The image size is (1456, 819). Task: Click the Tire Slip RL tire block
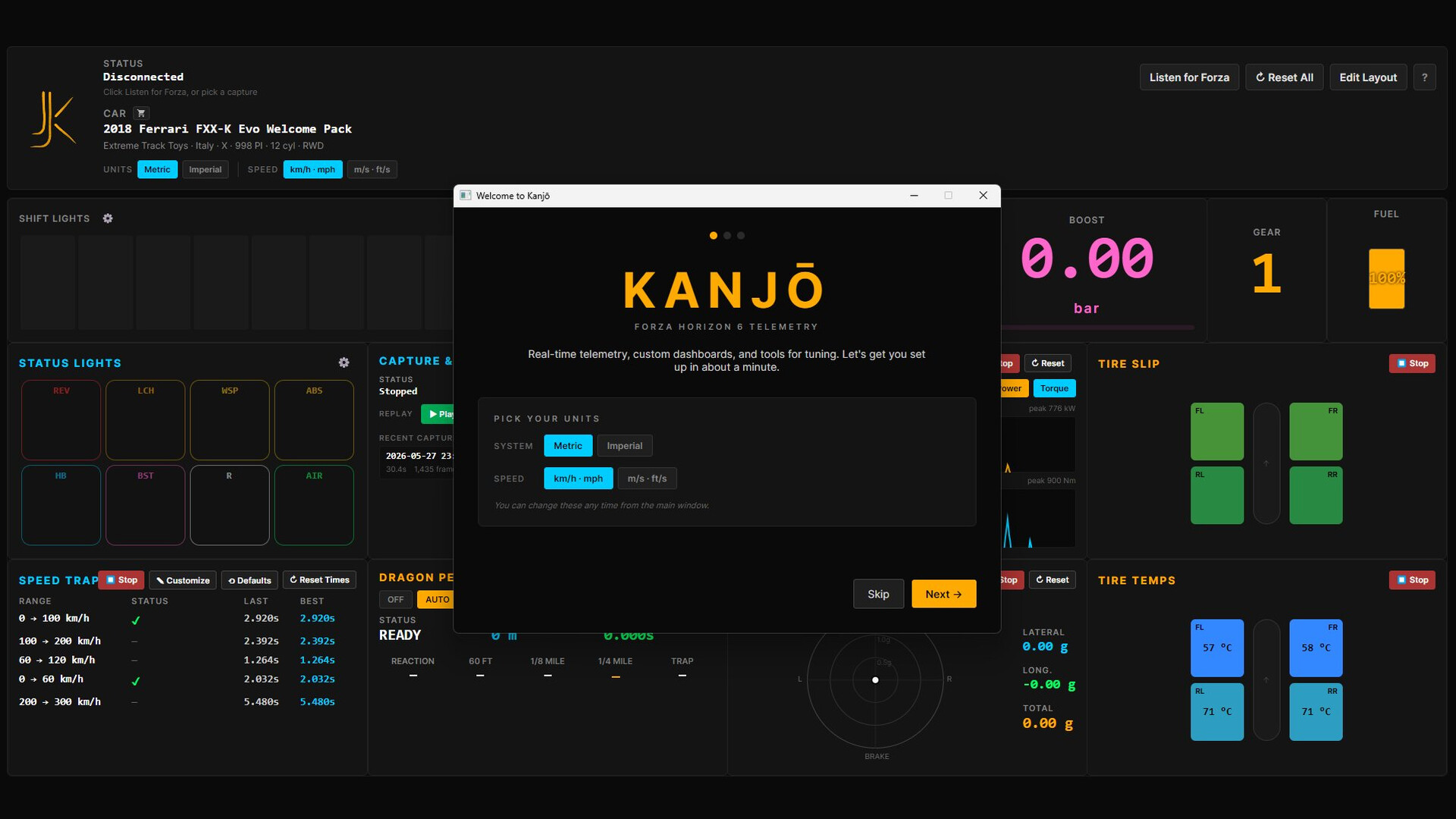(1217, 495)
